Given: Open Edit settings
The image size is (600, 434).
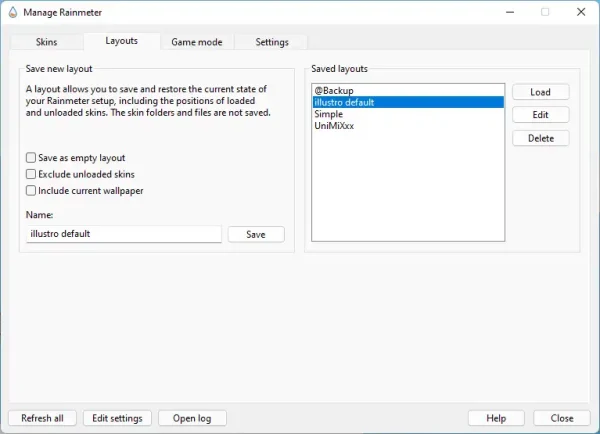Looking at the screenshot, I should click(x=117, y=418).
